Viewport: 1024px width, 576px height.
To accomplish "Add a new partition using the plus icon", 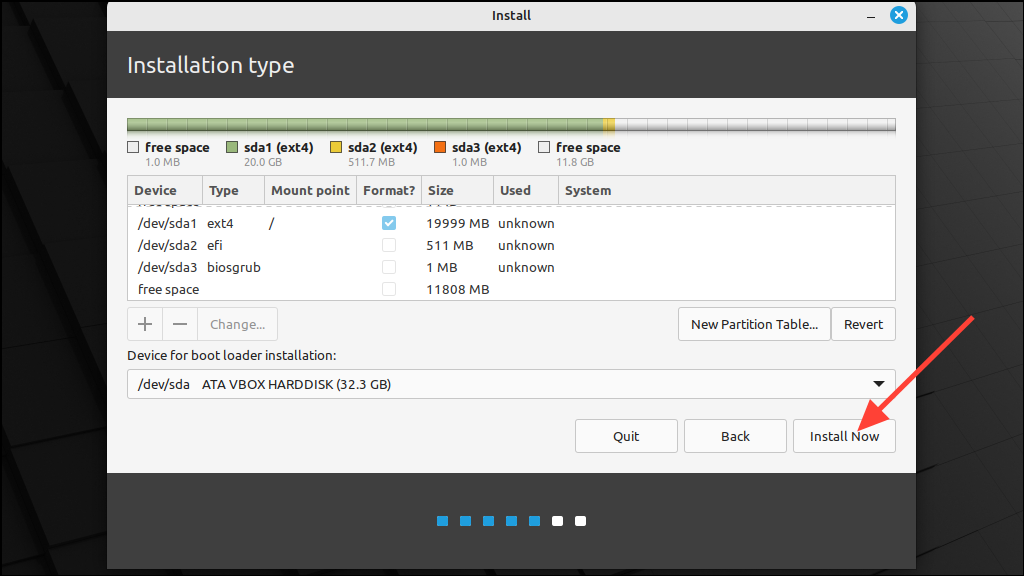I will pyautogui.click(x=144, y=323).
